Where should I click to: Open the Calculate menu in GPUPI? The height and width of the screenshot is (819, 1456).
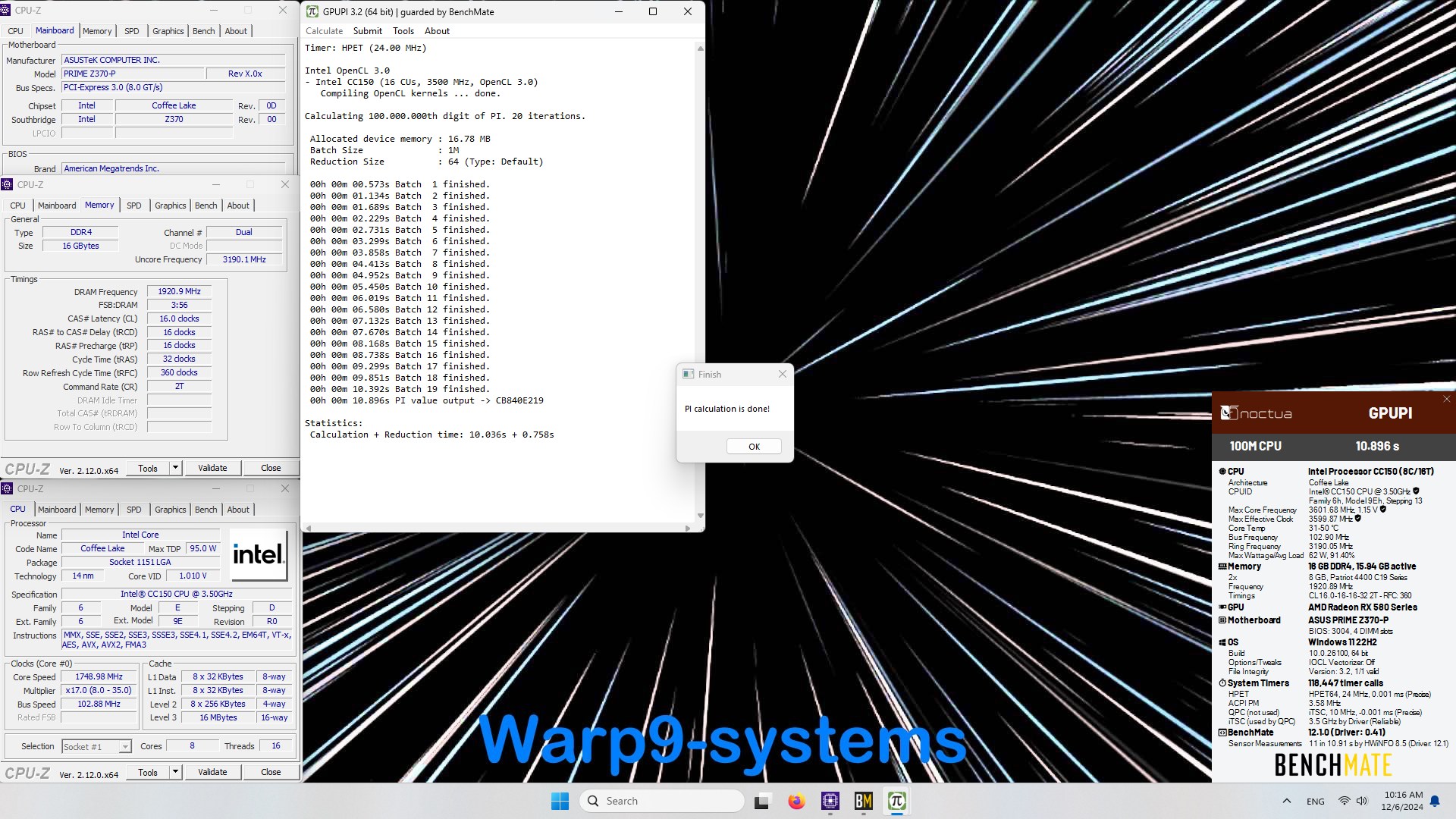[x=324, y=31]
